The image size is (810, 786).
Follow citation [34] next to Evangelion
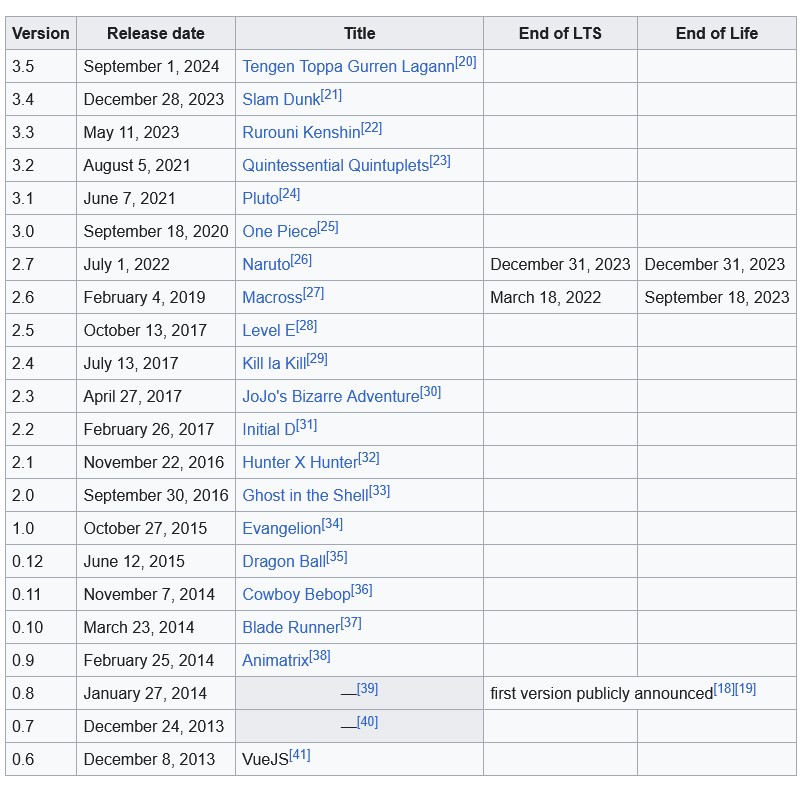point(332,525)
